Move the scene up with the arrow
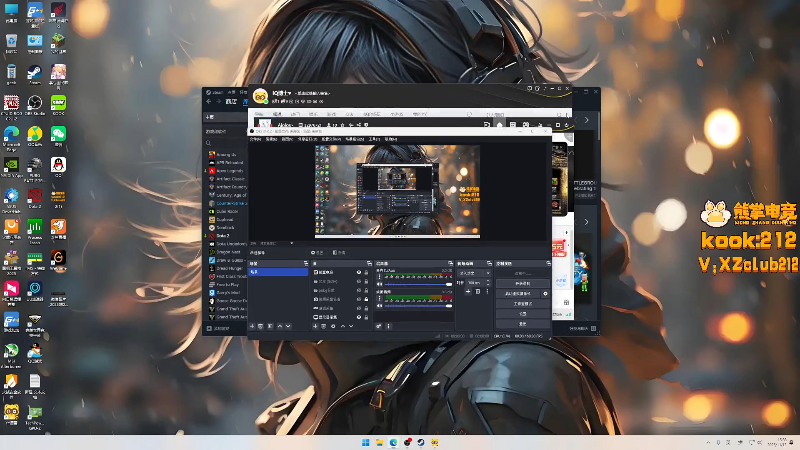Viewport: 800px width, 450px height. [x=279, y=326]
